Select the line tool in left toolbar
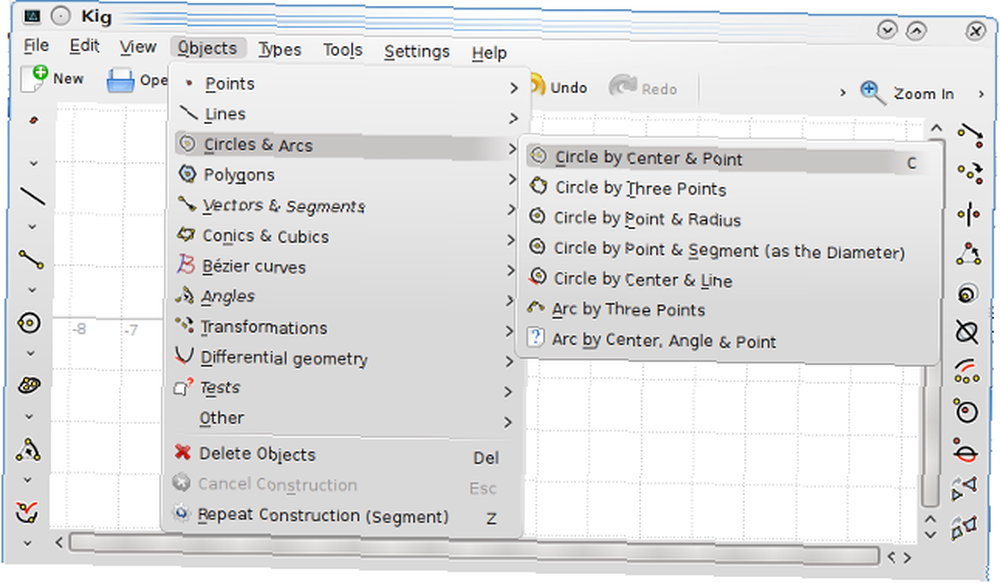This screenshot has height=583, width=1000. [32, 196]
